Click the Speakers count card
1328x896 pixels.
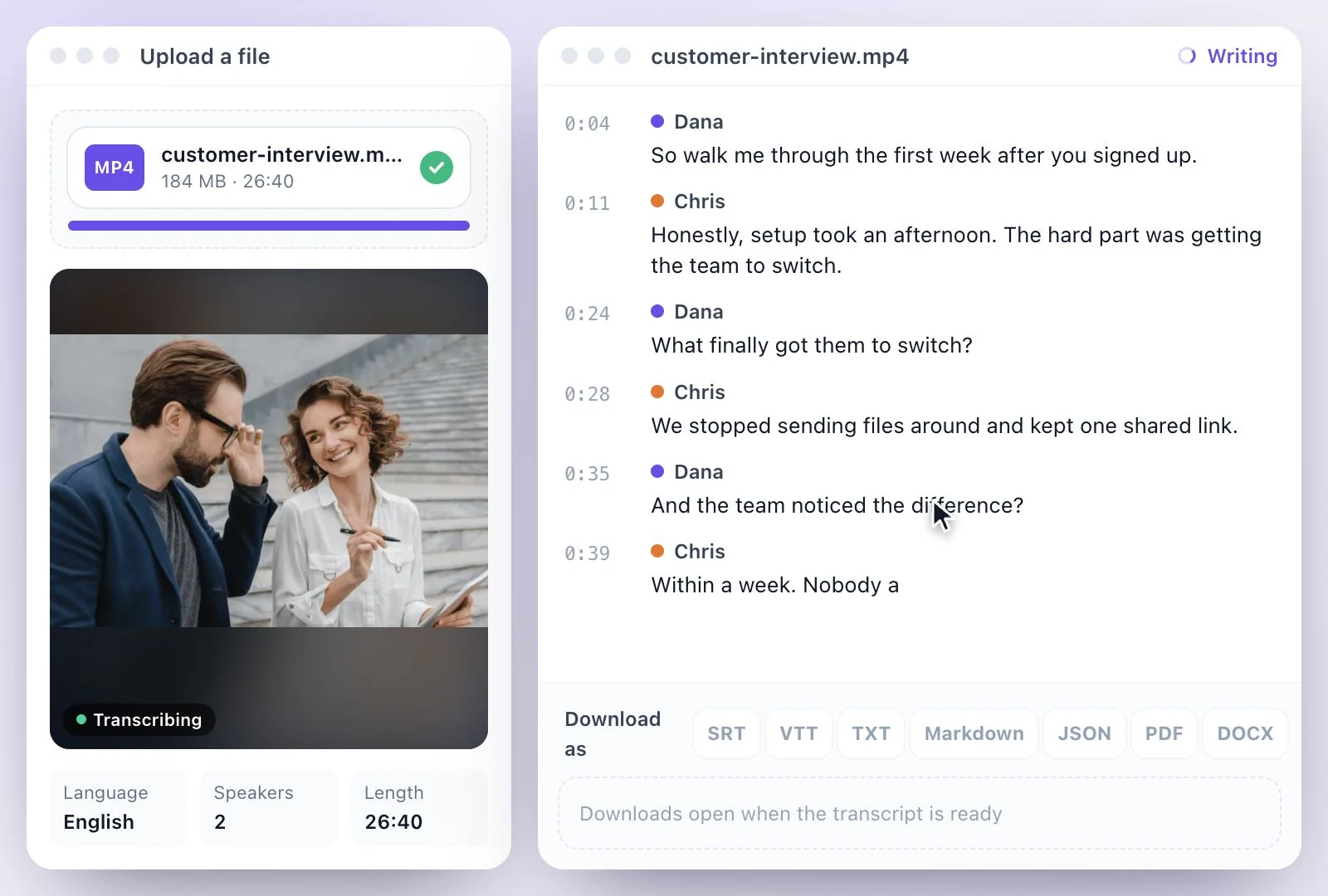(x=269, y=808)
